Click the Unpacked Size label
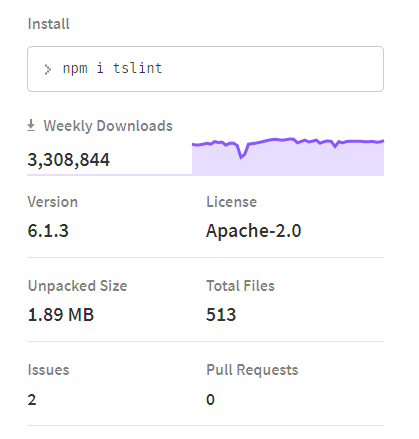 [77, 286]
